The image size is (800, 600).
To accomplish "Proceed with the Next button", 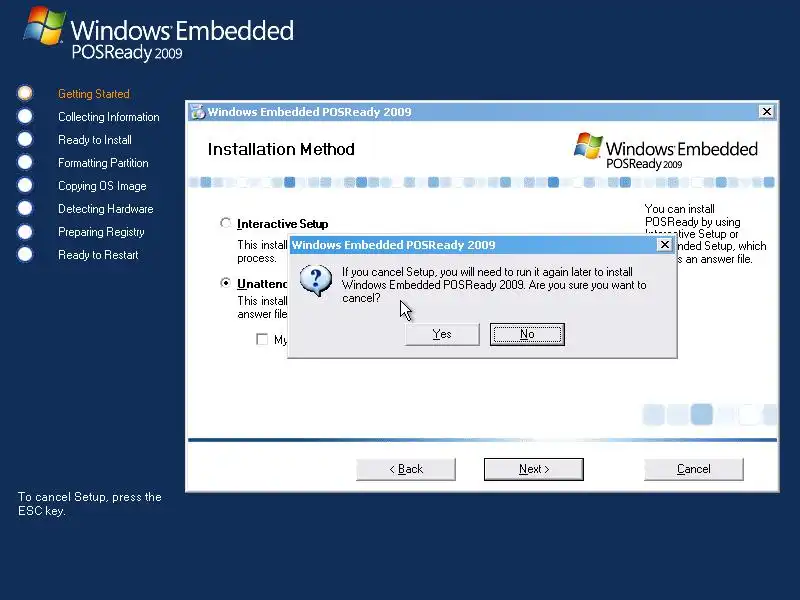I will pos(534,469).
